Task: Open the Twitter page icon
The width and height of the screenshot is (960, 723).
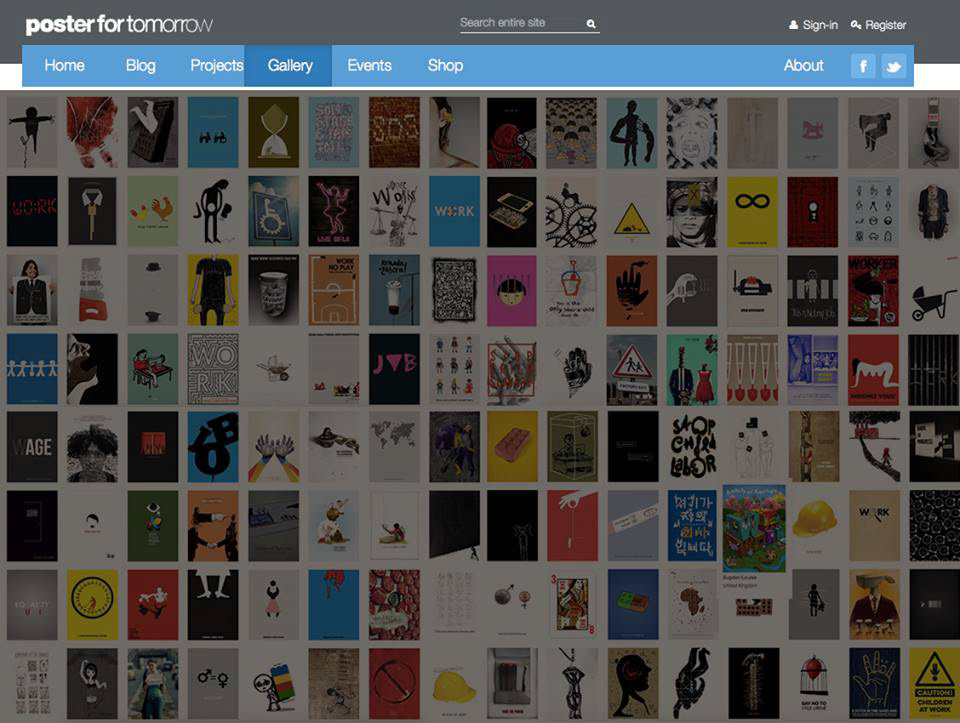Action: 893,66
